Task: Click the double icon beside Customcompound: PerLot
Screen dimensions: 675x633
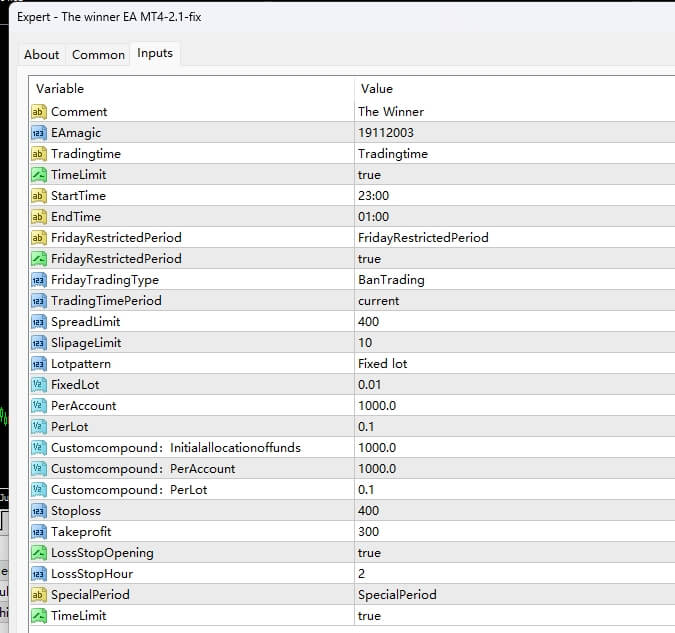Action: [x=39, y=490]
